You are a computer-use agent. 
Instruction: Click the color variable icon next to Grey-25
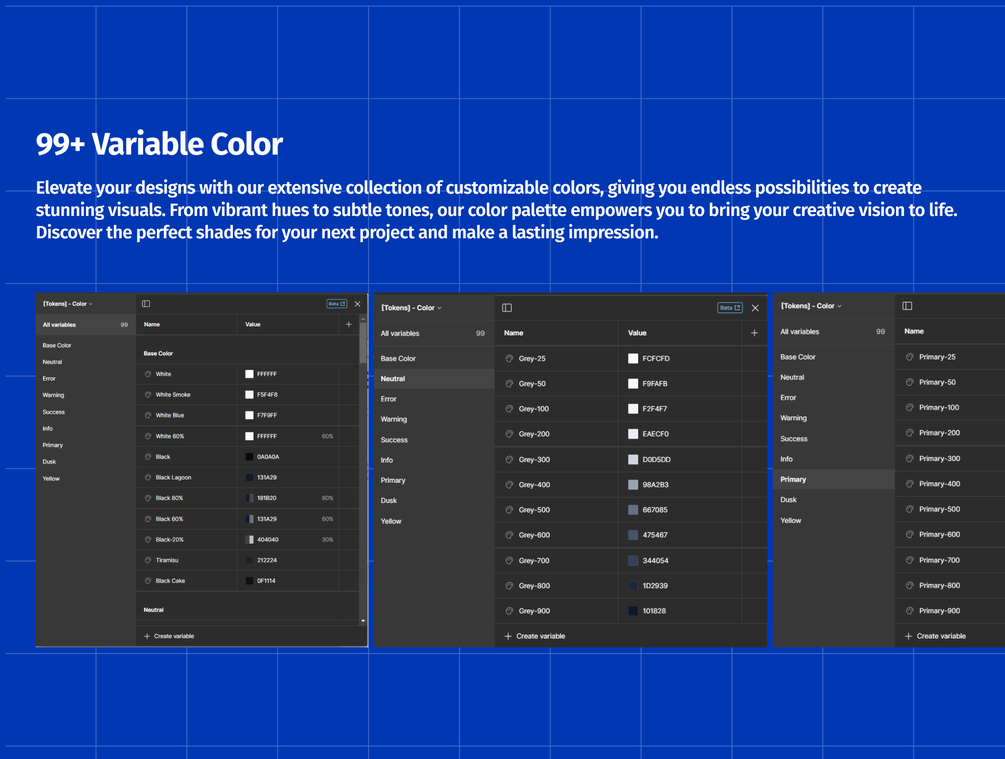click(x=509, y=358)
